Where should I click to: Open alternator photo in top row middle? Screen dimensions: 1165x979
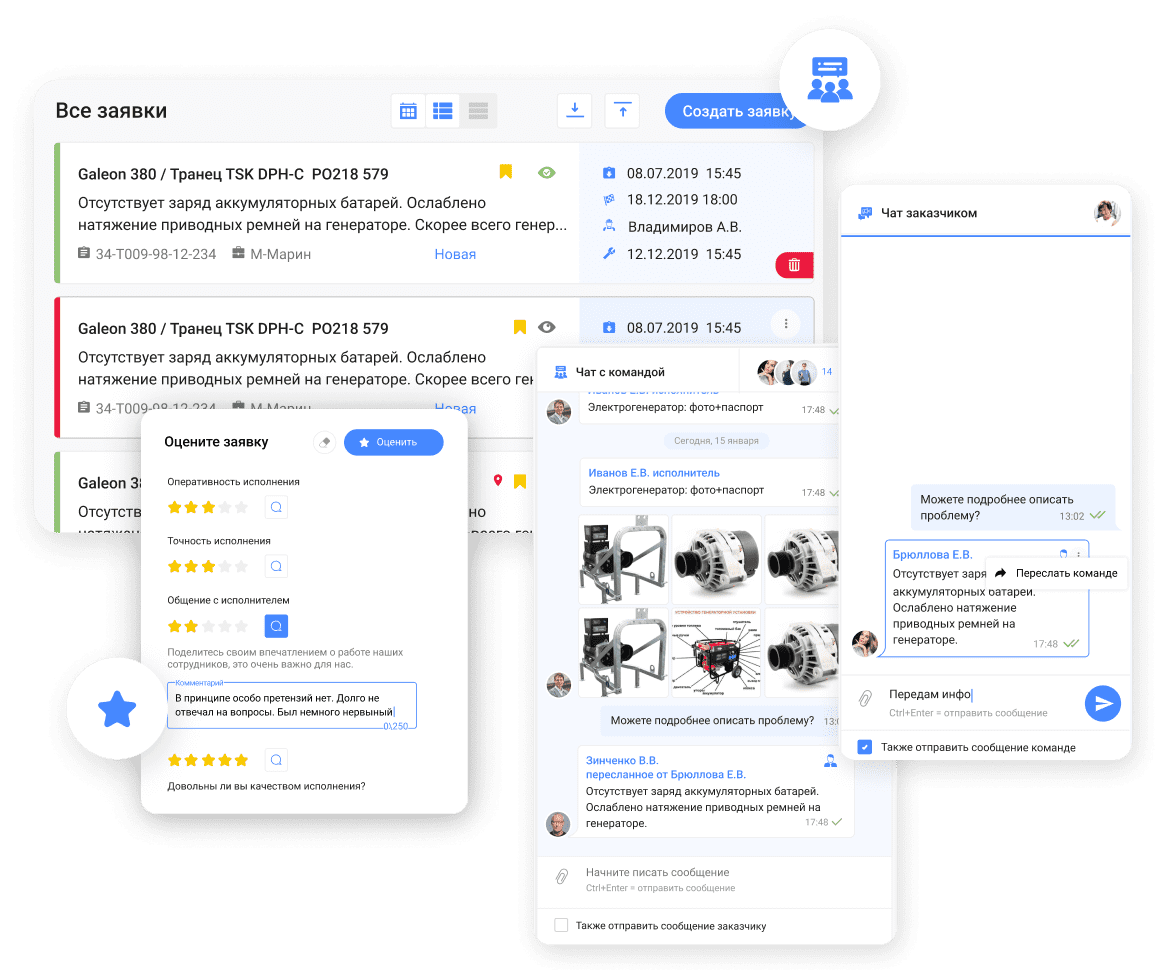(716, 559)
